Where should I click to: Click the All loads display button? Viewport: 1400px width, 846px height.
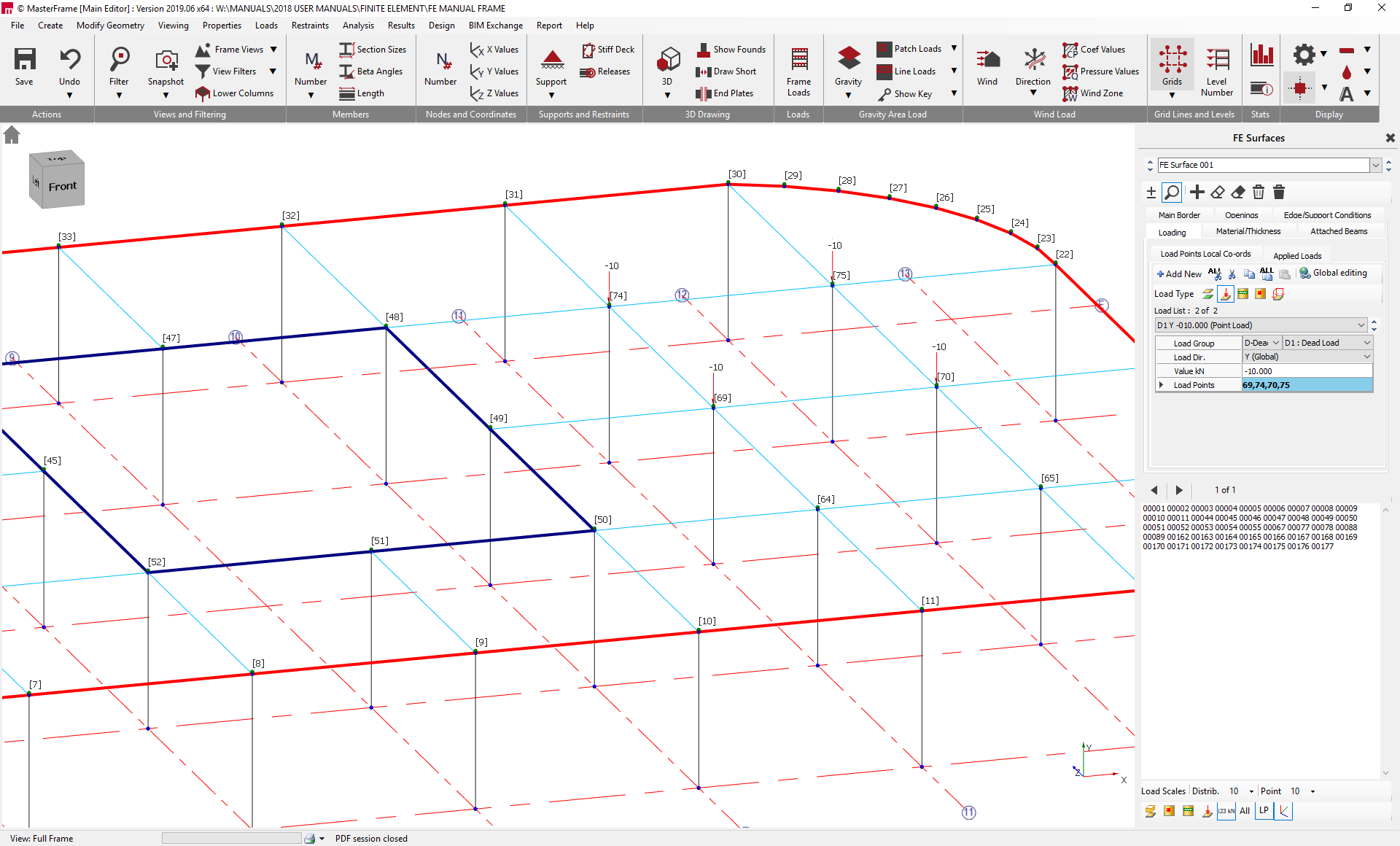[1245, 811]
